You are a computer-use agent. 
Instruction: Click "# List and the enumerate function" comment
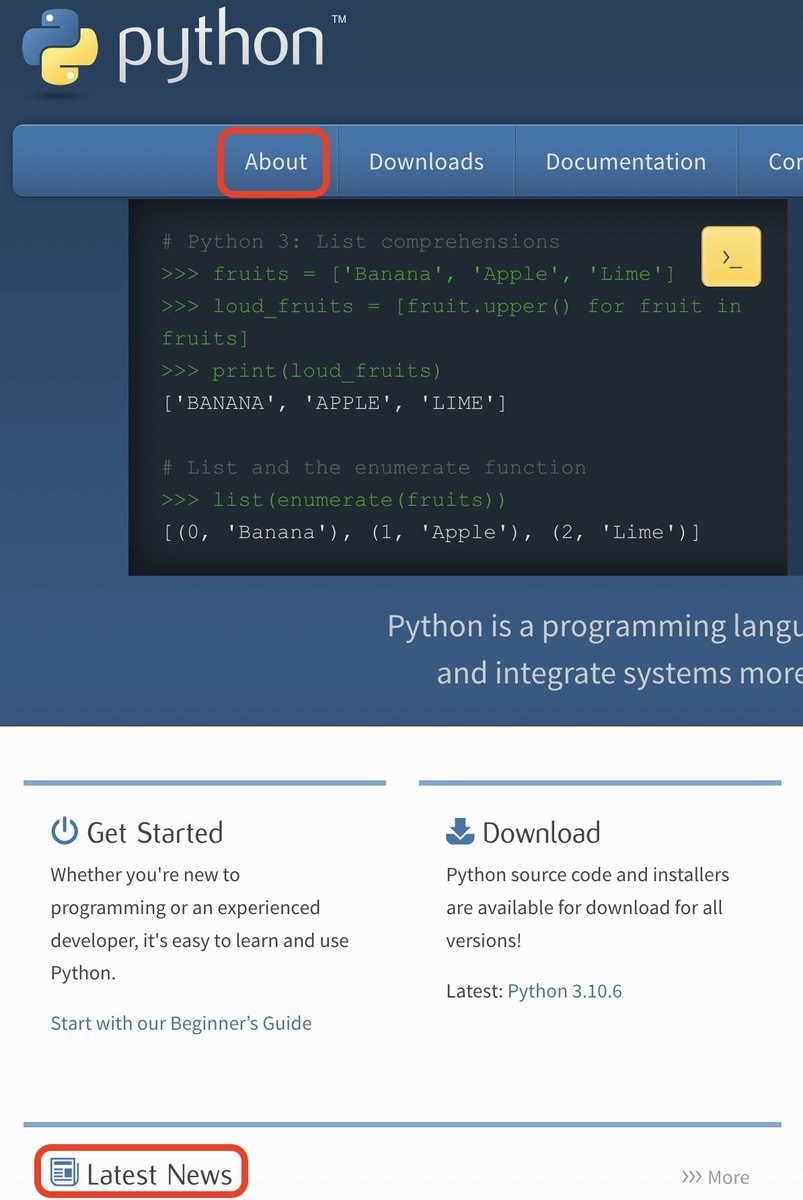tap(374, 467)
